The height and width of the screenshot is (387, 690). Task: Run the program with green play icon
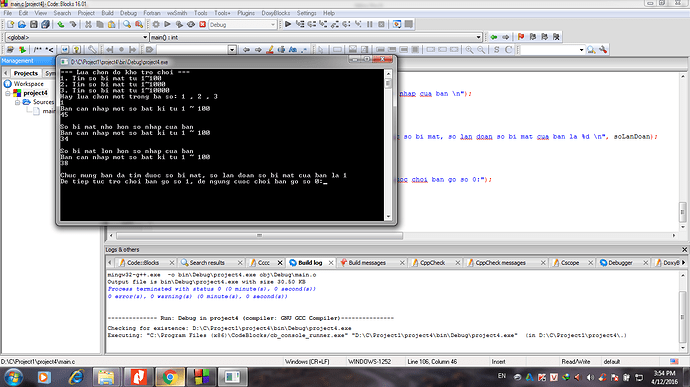click(167, 25)
